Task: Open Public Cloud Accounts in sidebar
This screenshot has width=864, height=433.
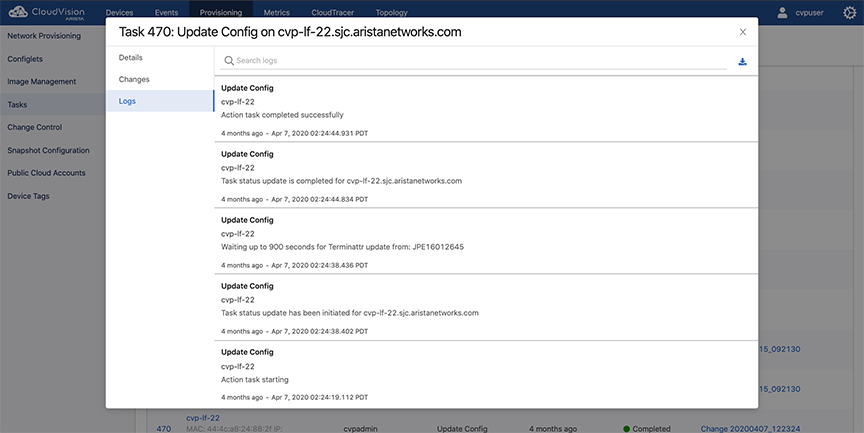Action: point(46,173)
